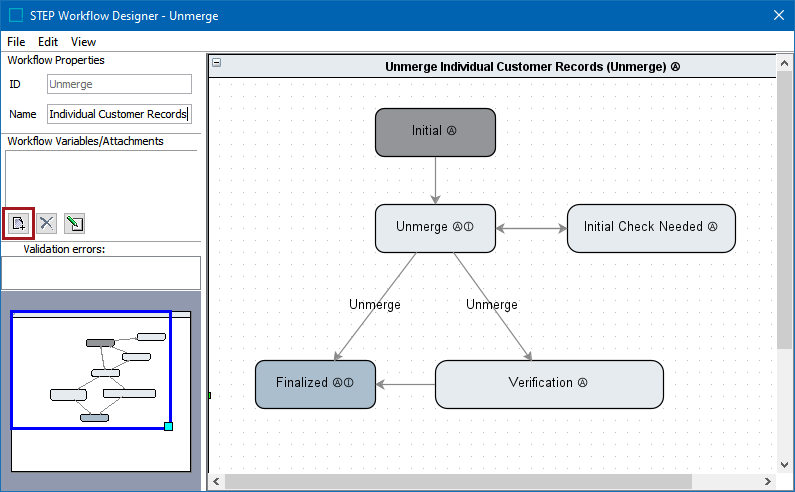Click the minimap overview thumbnail

point(100,390)
